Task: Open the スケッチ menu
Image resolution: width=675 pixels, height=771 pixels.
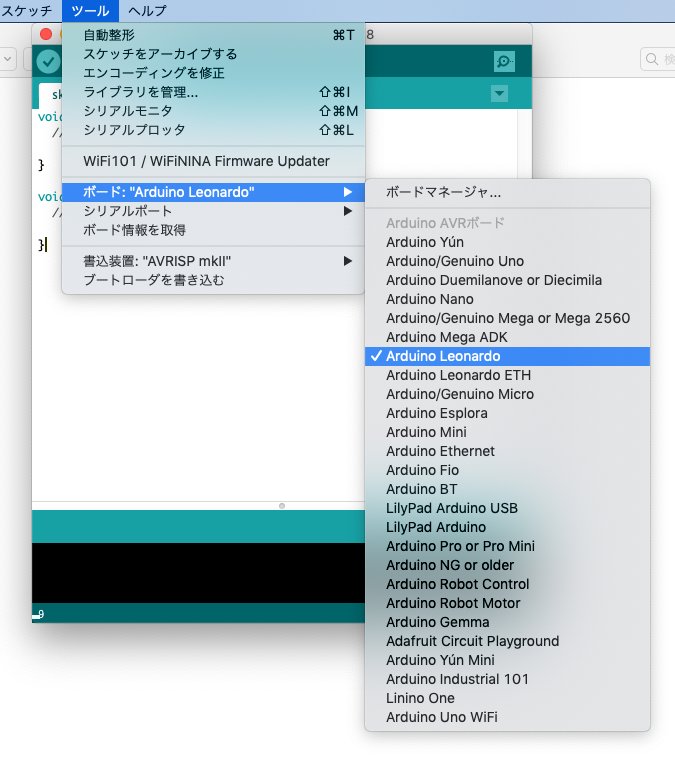Action: click(x=27, y=10)
